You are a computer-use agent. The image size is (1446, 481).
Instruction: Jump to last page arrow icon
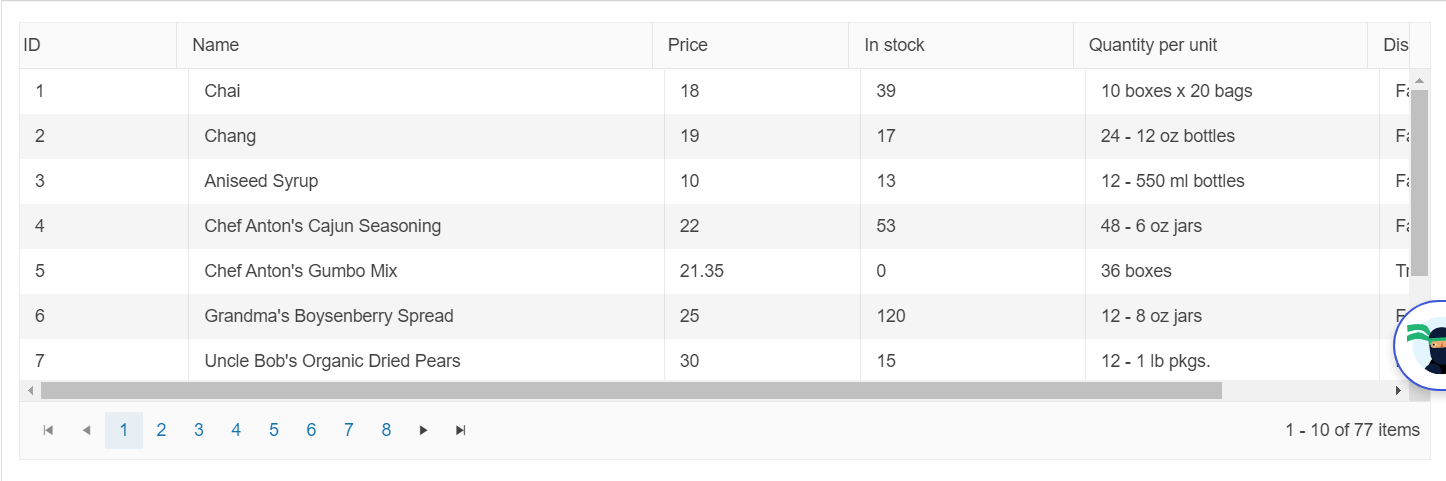(x=460, y=430)
